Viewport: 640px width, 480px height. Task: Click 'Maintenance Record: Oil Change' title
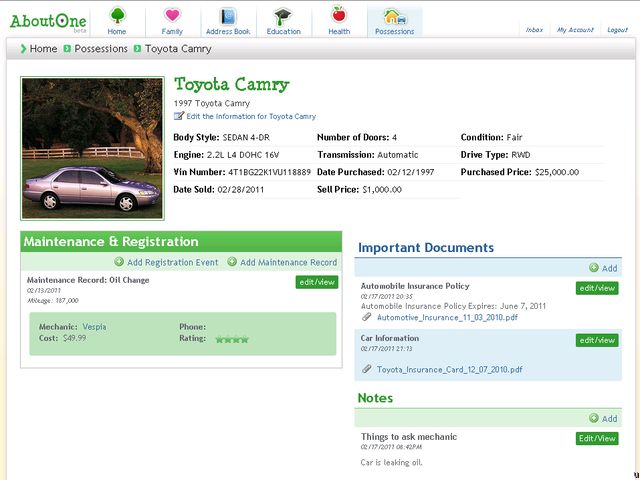88,280
